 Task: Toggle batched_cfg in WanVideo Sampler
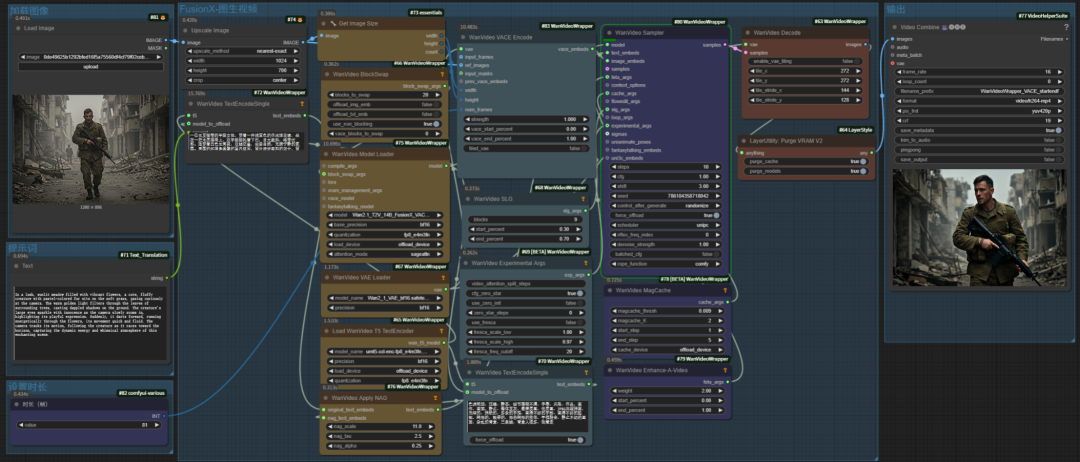(665, 254)
